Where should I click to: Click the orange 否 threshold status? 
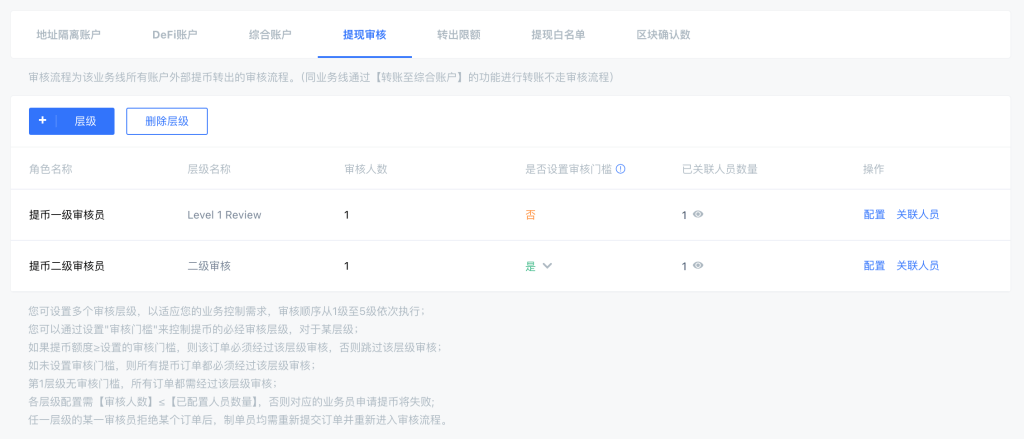[530, 214]
